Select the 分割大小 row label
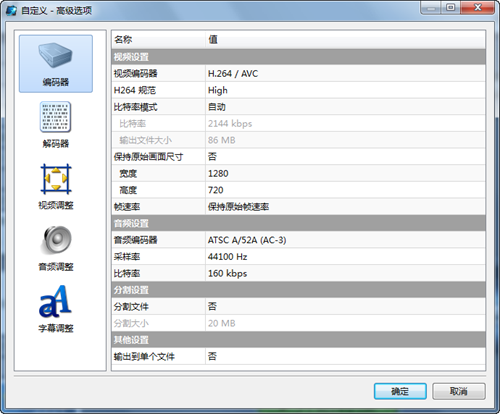Image resolution: width=500 pixels, height=414 pixels. click(131, 323)
